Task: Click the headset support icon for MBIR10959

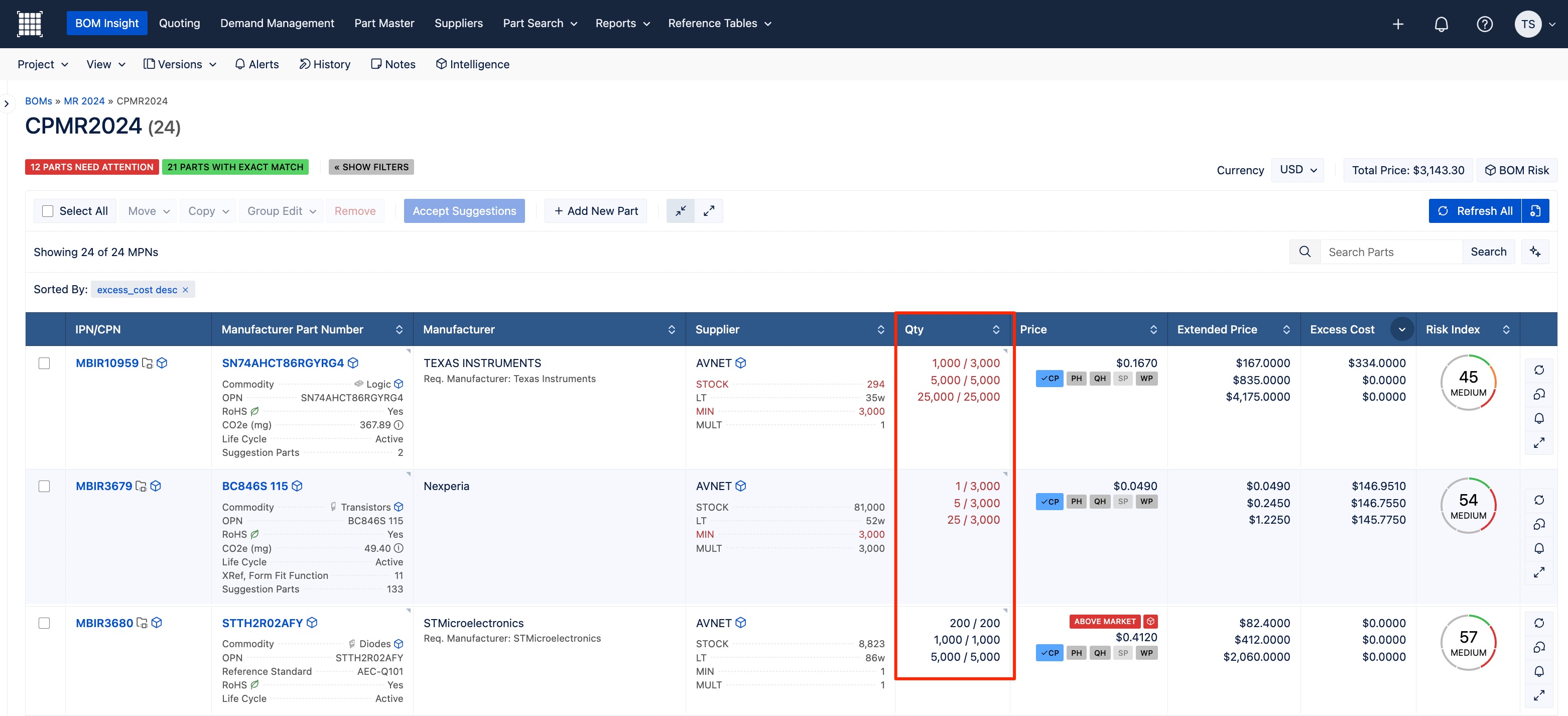Action: click(1539, 395)
